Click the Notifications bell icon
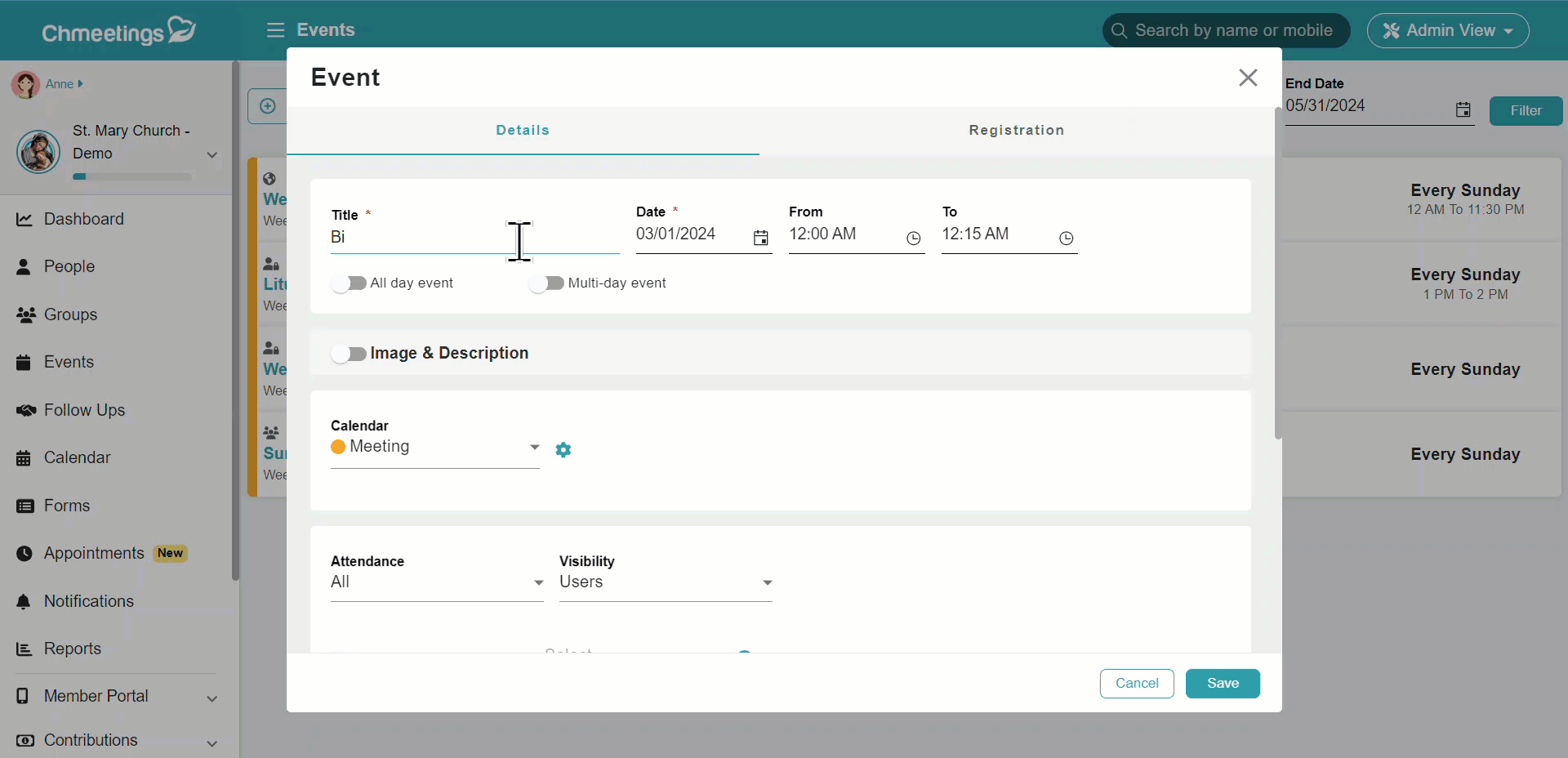Viewport: 1568px width, 758px height. coord(24,602)
